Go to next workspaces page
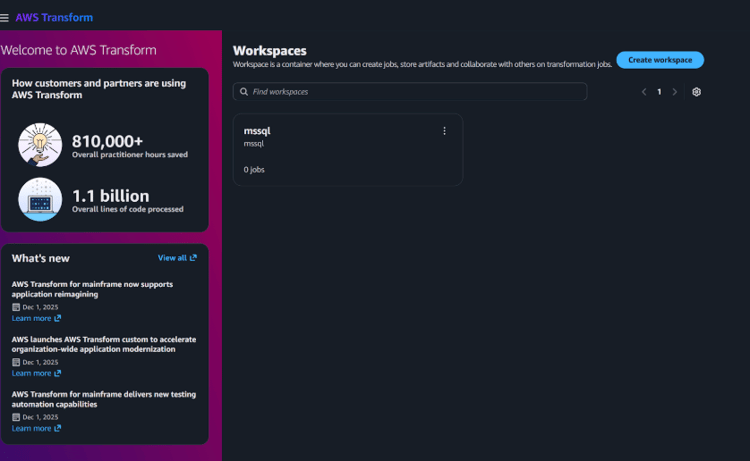Viewport: 750px width, 461px height. [x=674, y=92]
